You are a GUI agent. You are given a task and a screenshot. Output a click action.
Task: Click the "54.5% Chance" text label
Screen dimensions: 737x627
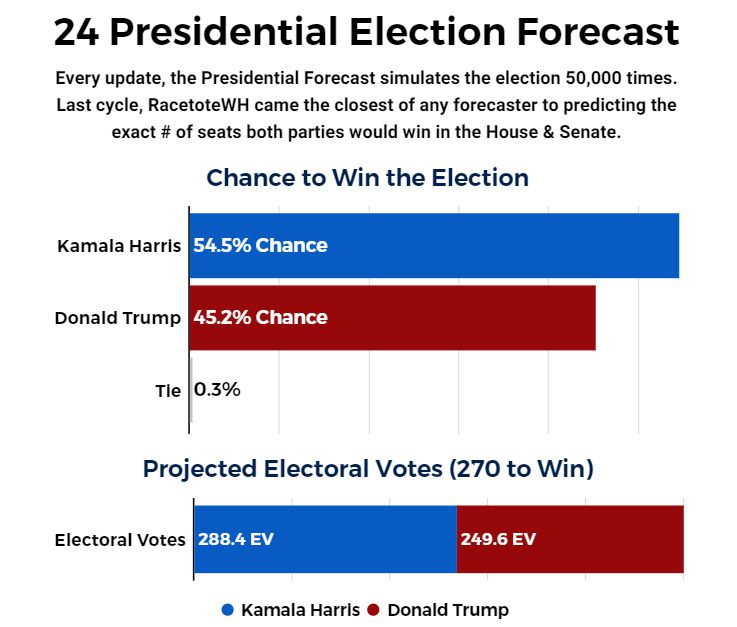(260, 246)
